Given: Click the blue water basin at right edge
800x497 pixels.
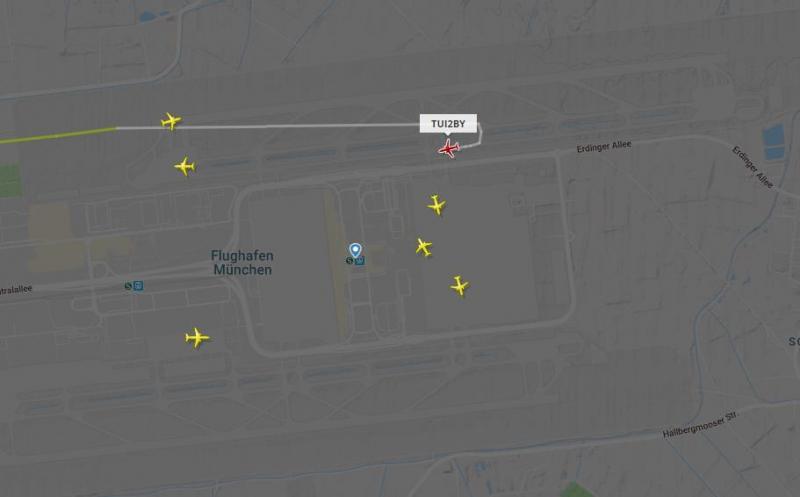Looking at the screenshot, I should [773, 141].
